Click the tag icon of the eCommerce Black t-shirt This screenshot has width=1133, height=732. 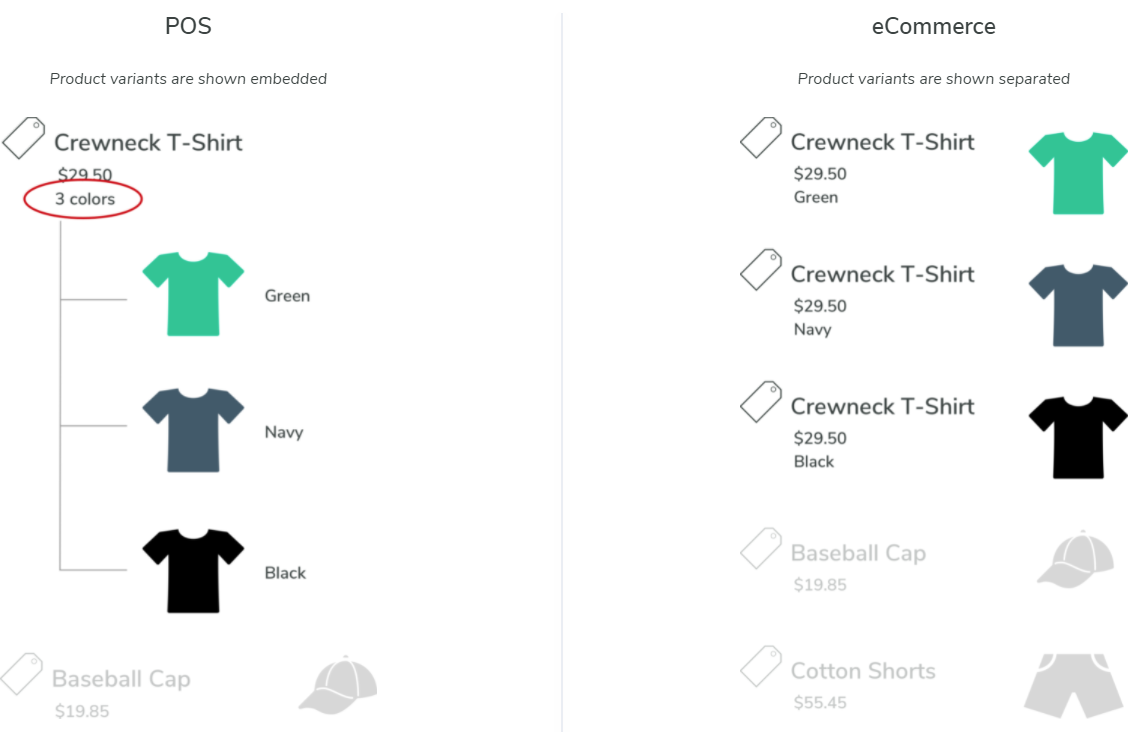pyautogui.click(x=761, y=402)
